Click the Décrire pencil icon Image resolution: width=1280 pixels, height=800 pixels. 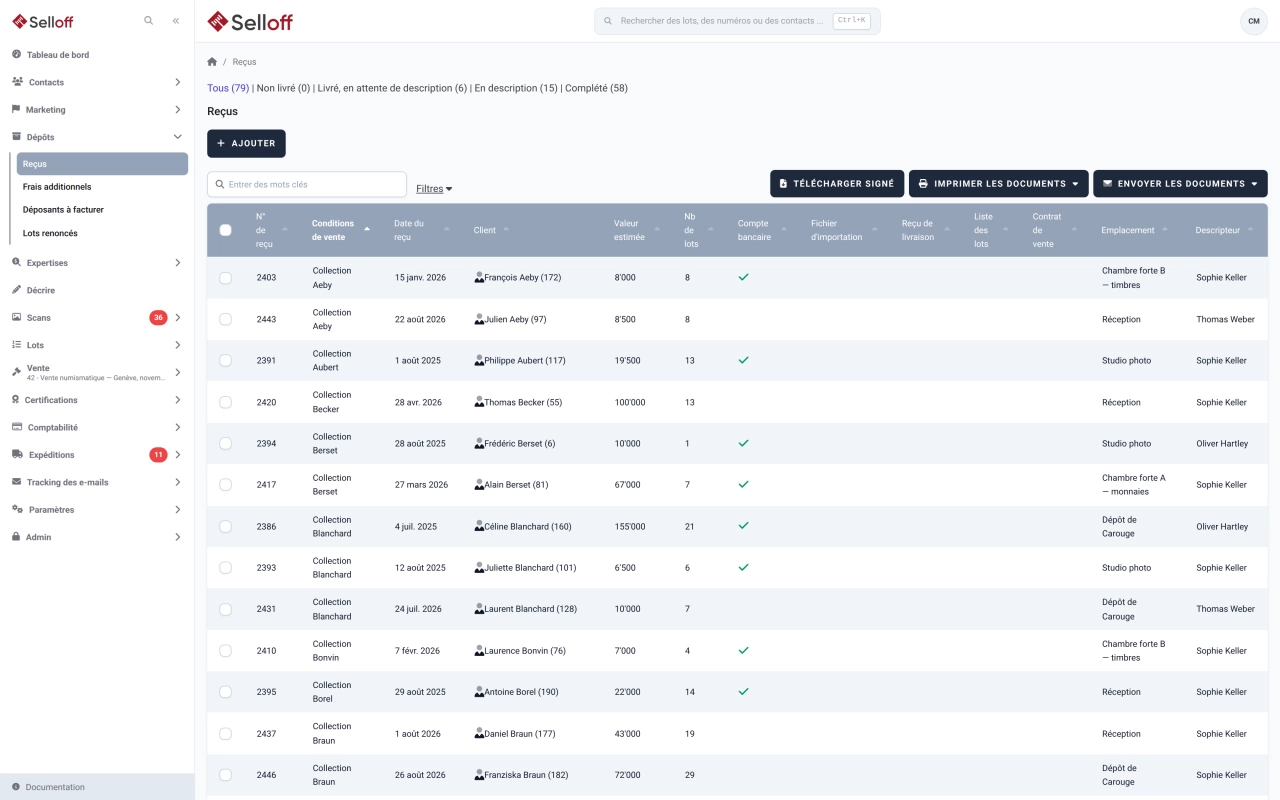[17, 290]
